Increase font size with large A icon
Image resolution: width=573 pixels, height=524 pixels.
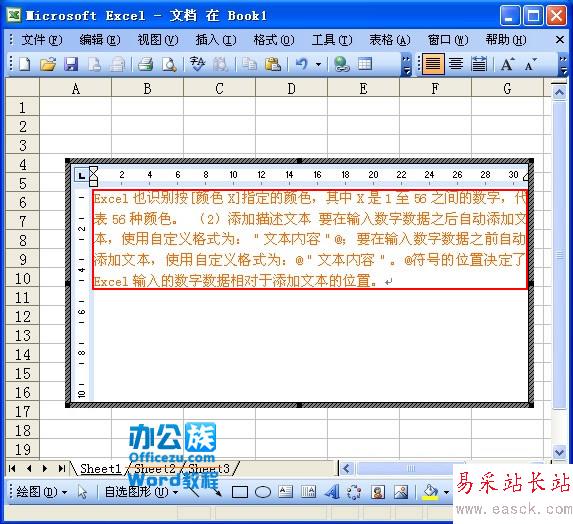[507, 65]
